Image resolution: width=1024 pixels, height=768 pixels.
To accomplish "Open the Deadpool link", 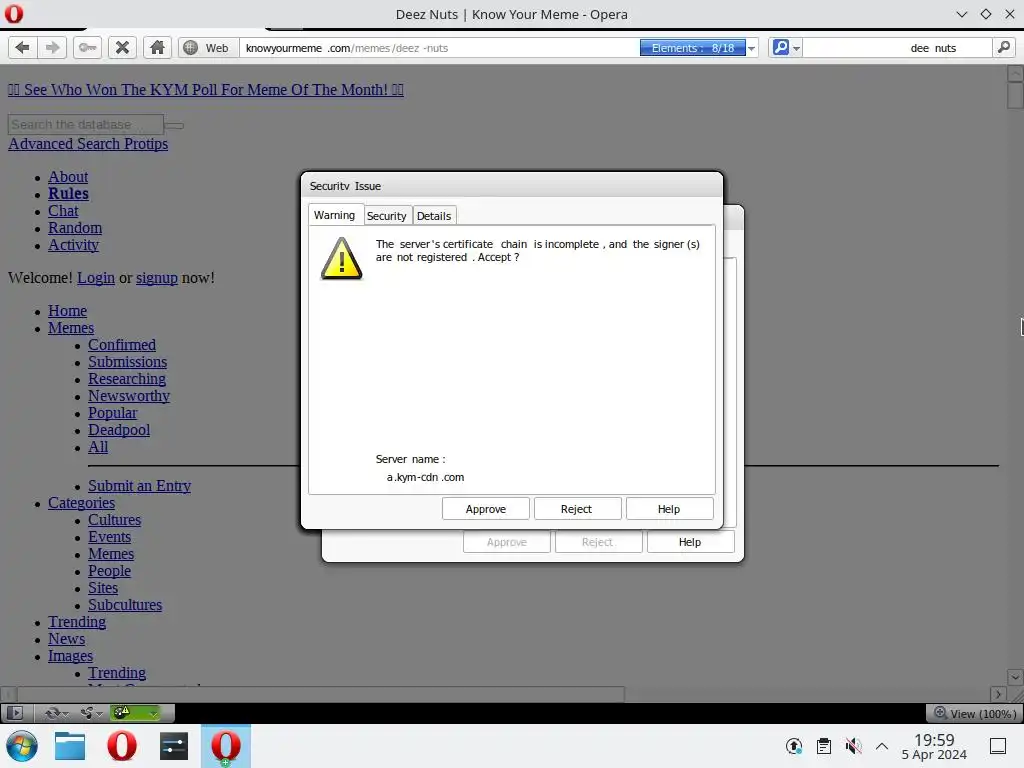I will (119, 430).
